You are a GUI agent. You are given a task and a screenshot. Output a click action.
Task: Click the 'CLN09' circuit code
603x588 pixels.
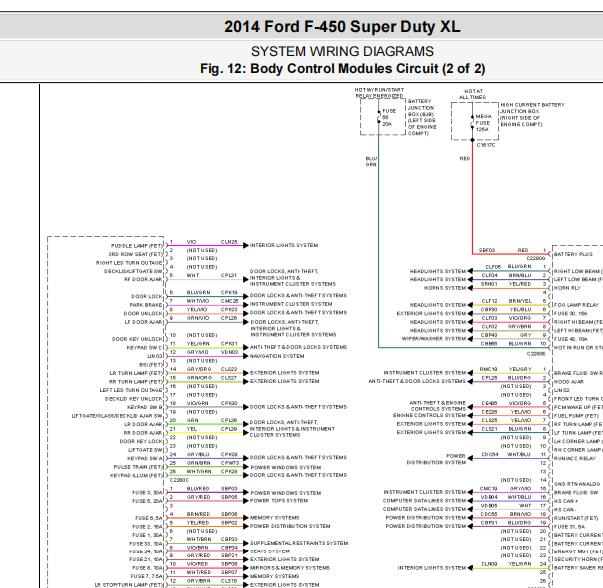coord(489,564)
